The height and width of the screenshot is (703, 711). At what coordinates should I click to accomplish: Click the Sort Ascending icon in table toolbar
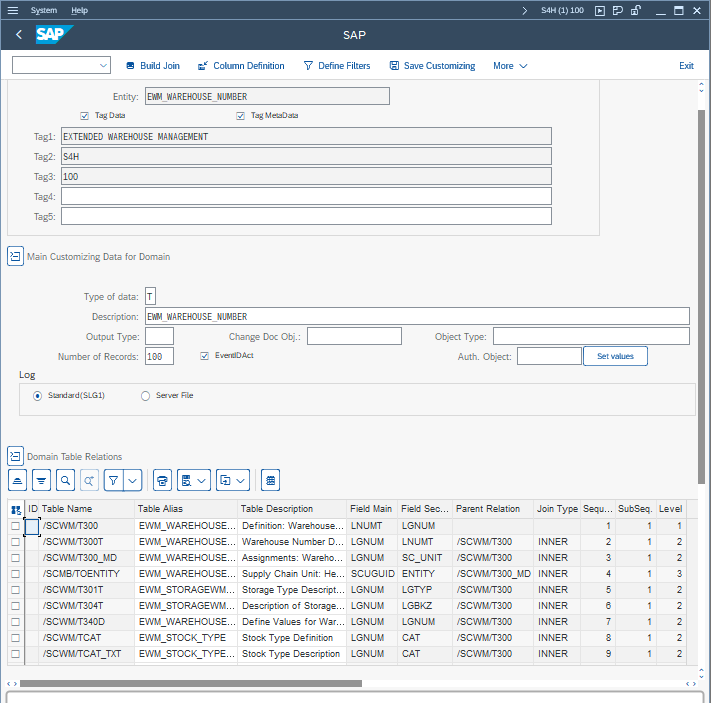click(17, 480)
